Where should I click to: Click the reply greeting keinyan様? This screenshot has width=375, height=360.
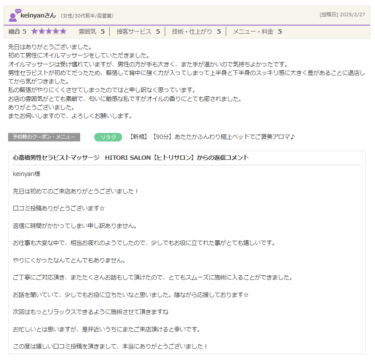click(27, 174)
